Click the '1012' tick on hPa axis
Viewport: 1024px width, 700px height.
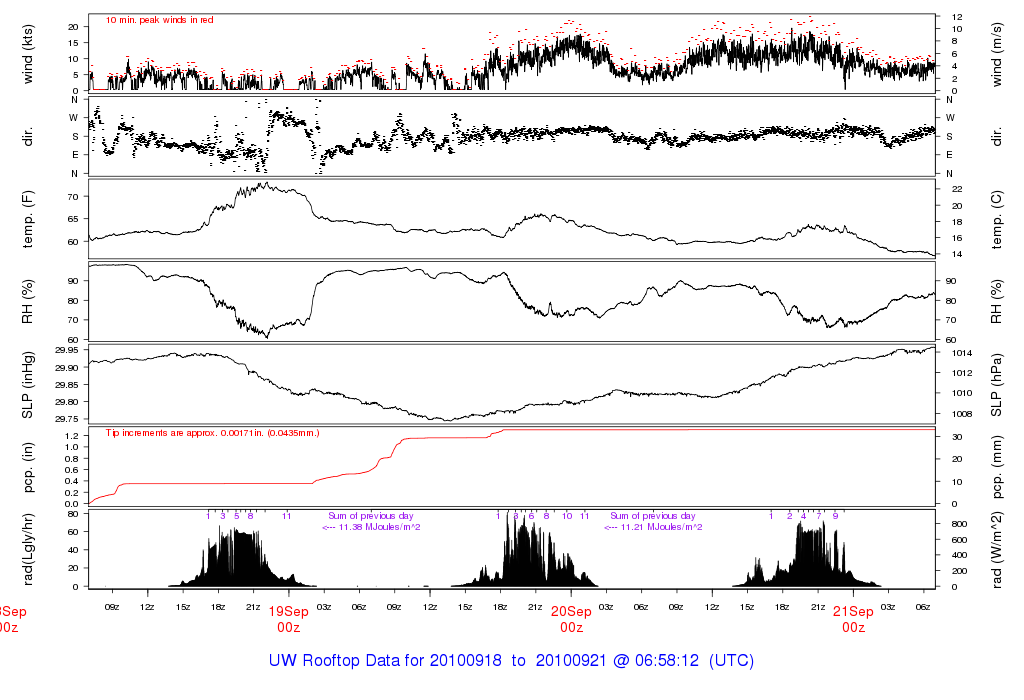pos(961,374)
